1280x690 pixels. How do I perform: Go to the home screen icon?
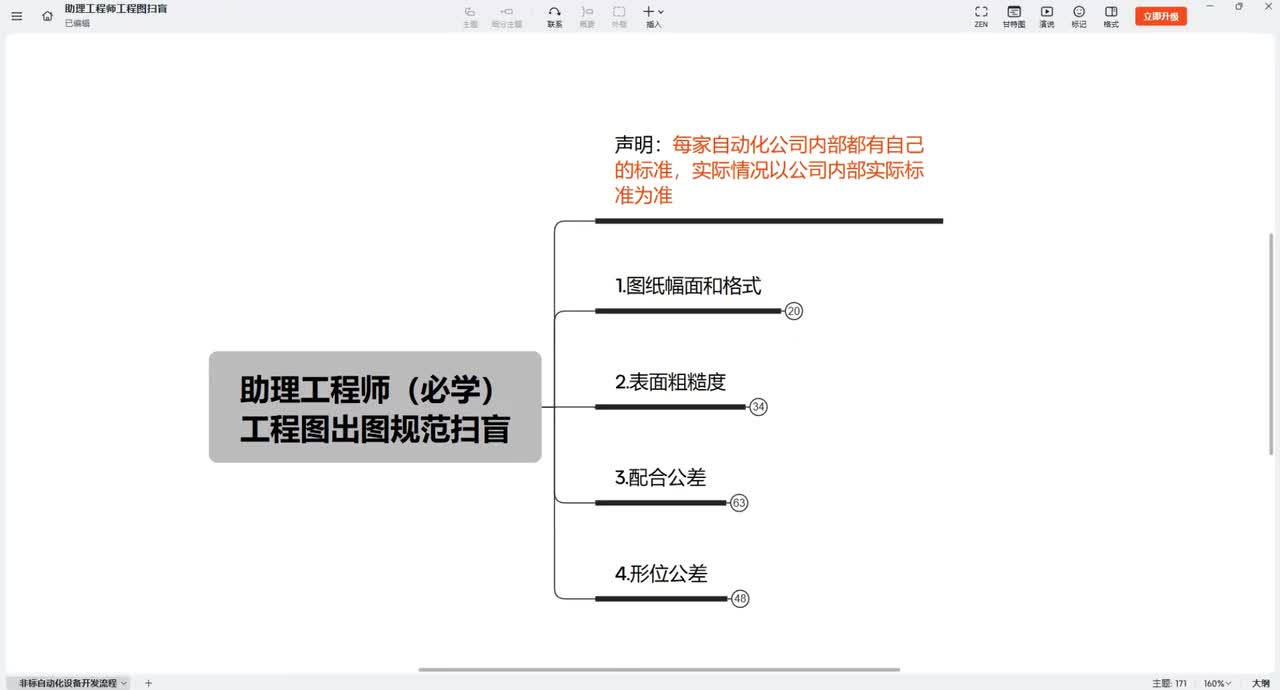[47, 16]
